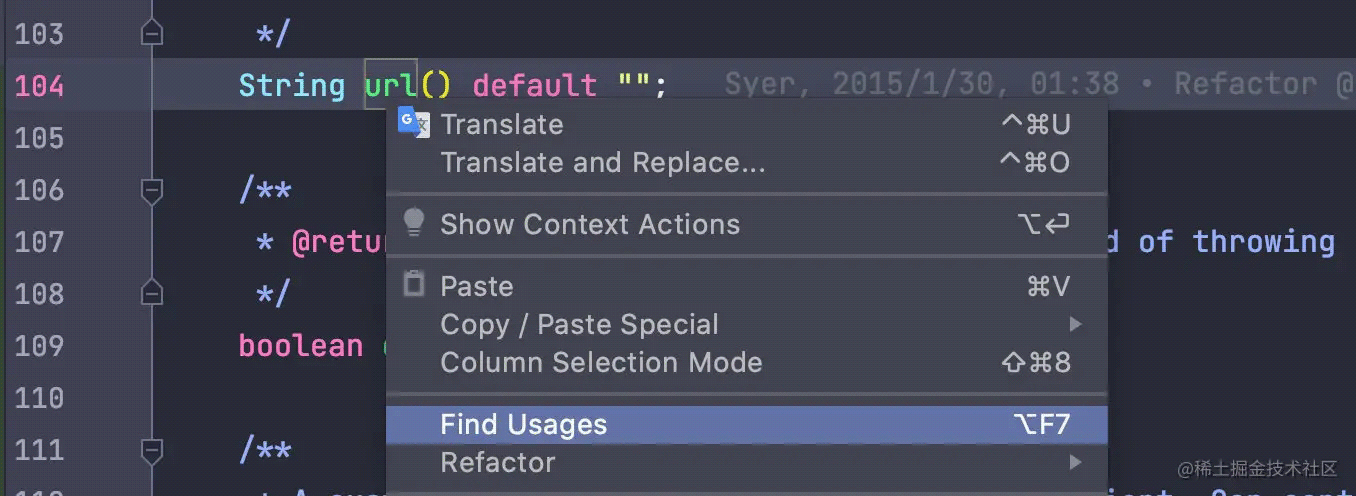Click the fold end marker on line 108
Viewport: 1356px width, 496px height.
tap(152, 293)
